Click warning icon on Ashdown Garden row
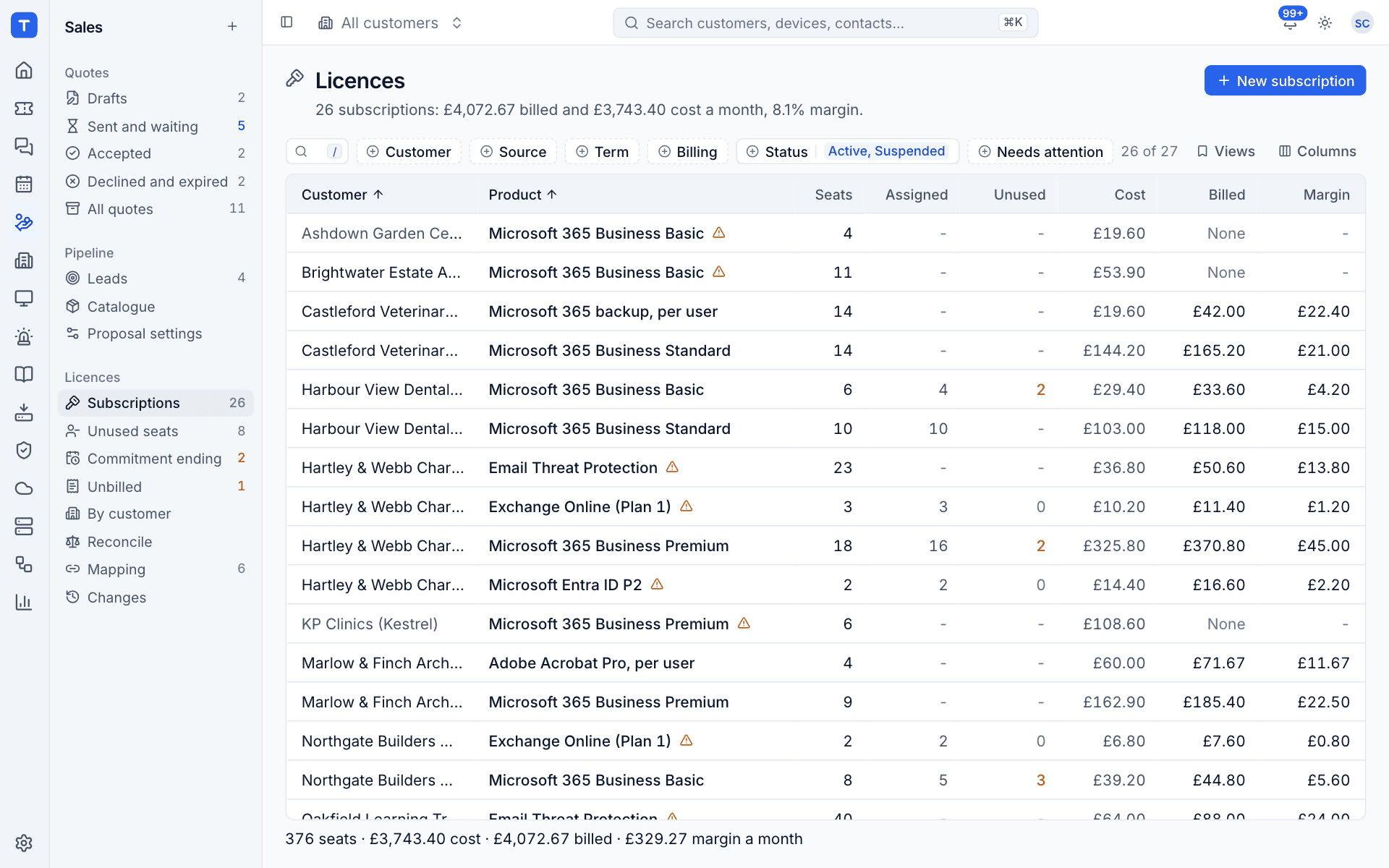This screenshot has width=1389, height=868. [718, 233]
